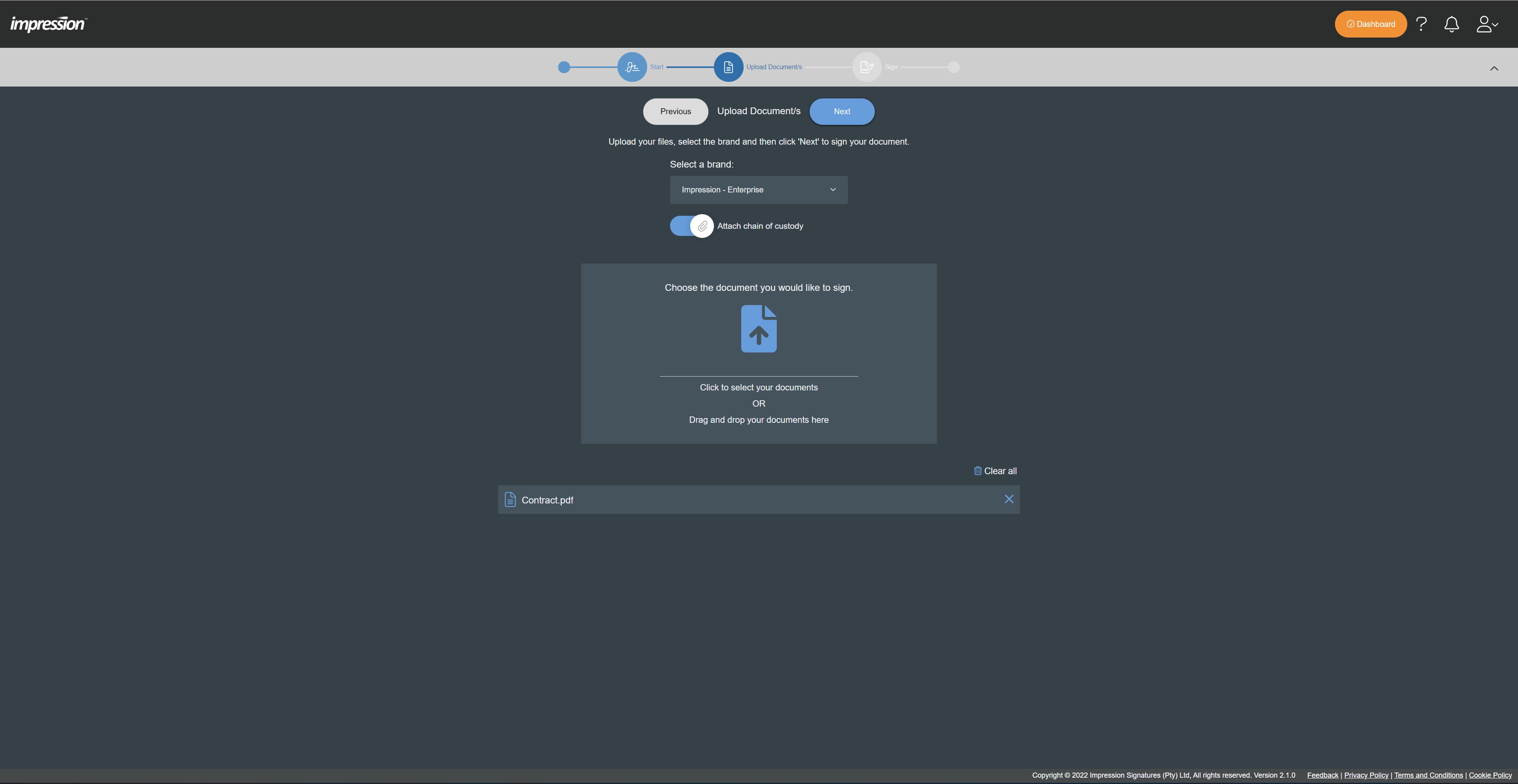Open the Feedback footer link
1518x784 pixels.
tap(1322, 775)
